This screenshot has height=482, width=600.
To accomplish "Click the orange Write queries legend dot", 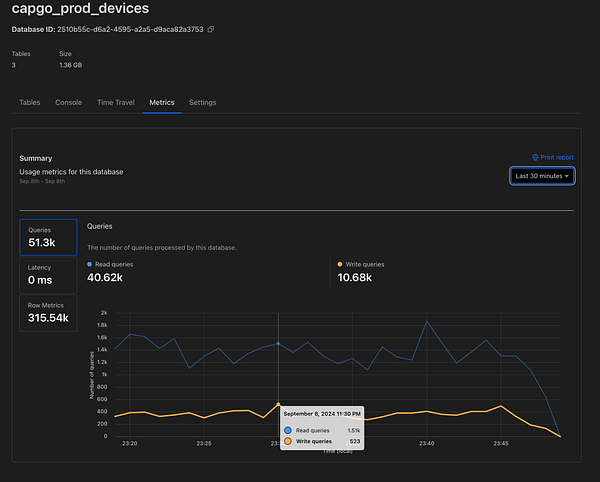I will point(340,264).
